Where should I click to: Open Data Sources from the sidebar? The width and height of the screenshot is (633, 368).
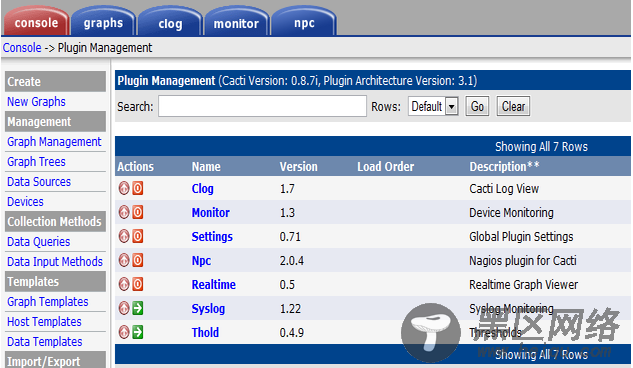pos(39,182)
